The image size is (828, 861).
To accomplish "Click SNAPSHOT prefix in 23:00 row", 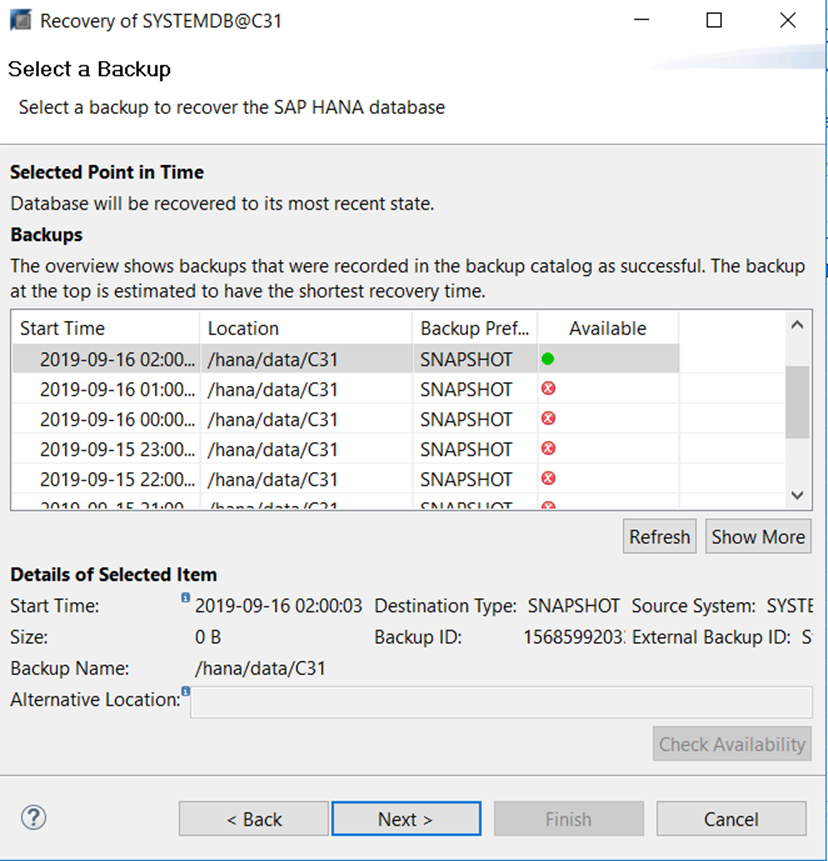I will click(466, 450).
